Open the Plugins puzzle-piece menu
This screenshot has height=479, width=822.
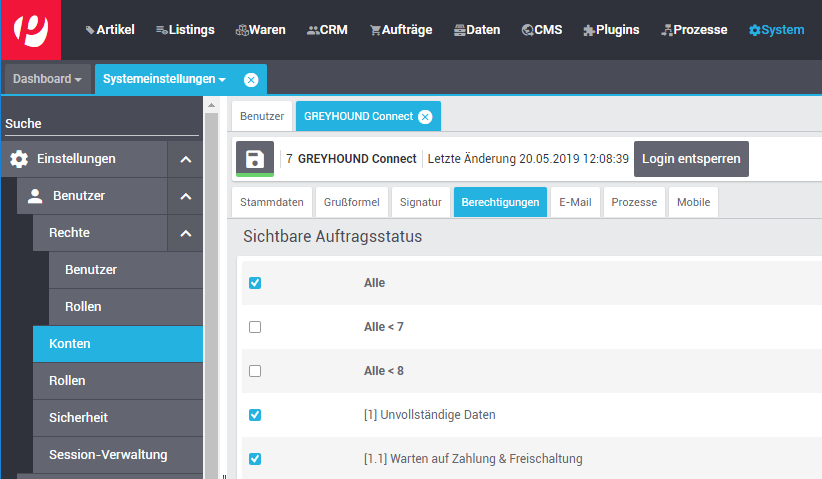tap(611, 30)
